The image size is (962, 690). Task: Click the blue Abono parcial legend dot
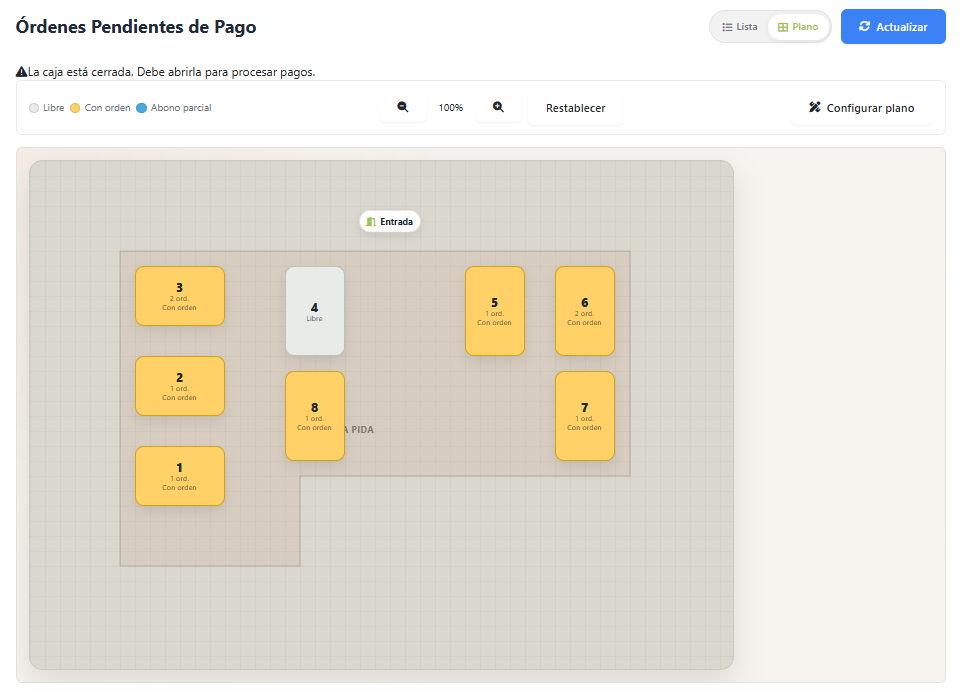coord(141,108)
